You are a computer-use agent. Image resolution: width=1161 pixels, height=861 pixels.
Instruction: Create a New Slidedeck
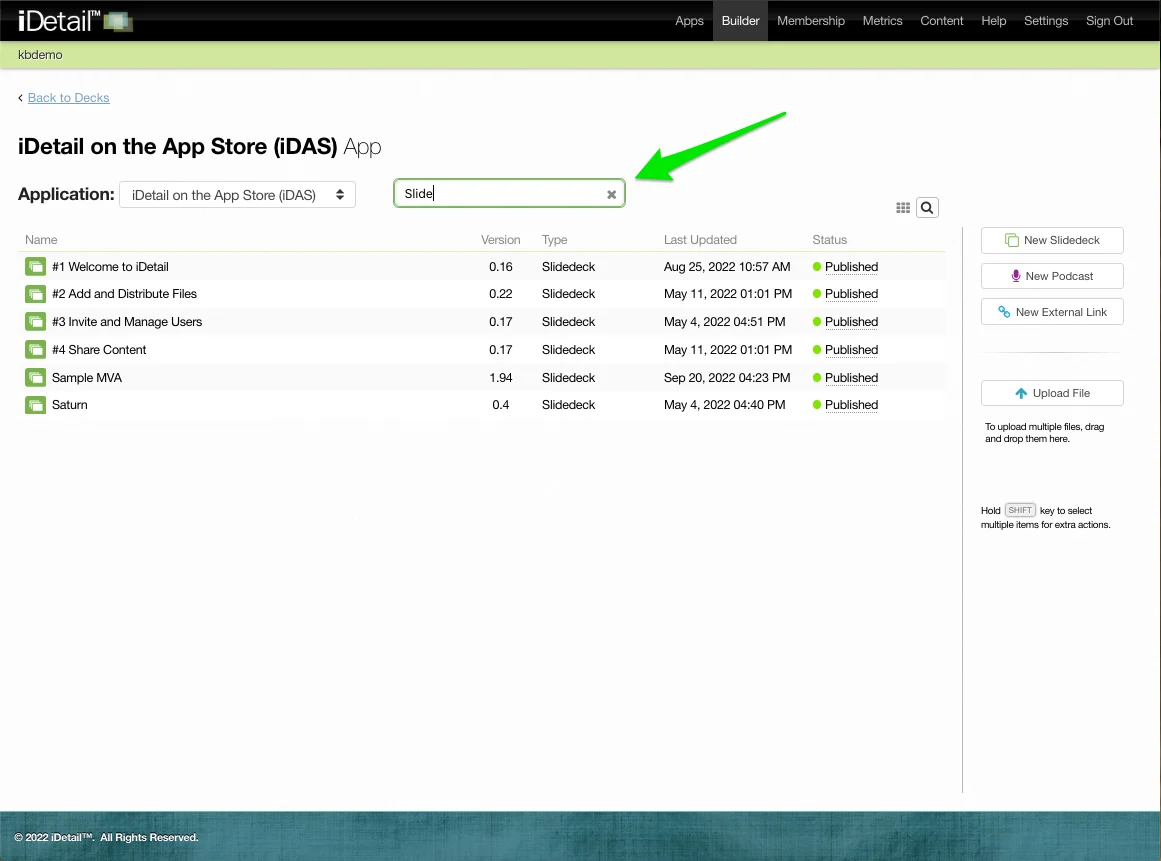[1052, 240]
